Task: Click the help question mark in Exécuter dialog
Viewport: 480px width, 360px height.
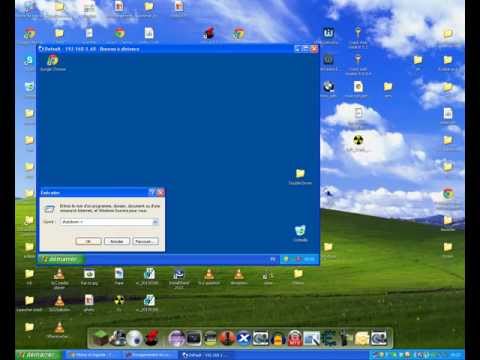Action: point(152,192)
